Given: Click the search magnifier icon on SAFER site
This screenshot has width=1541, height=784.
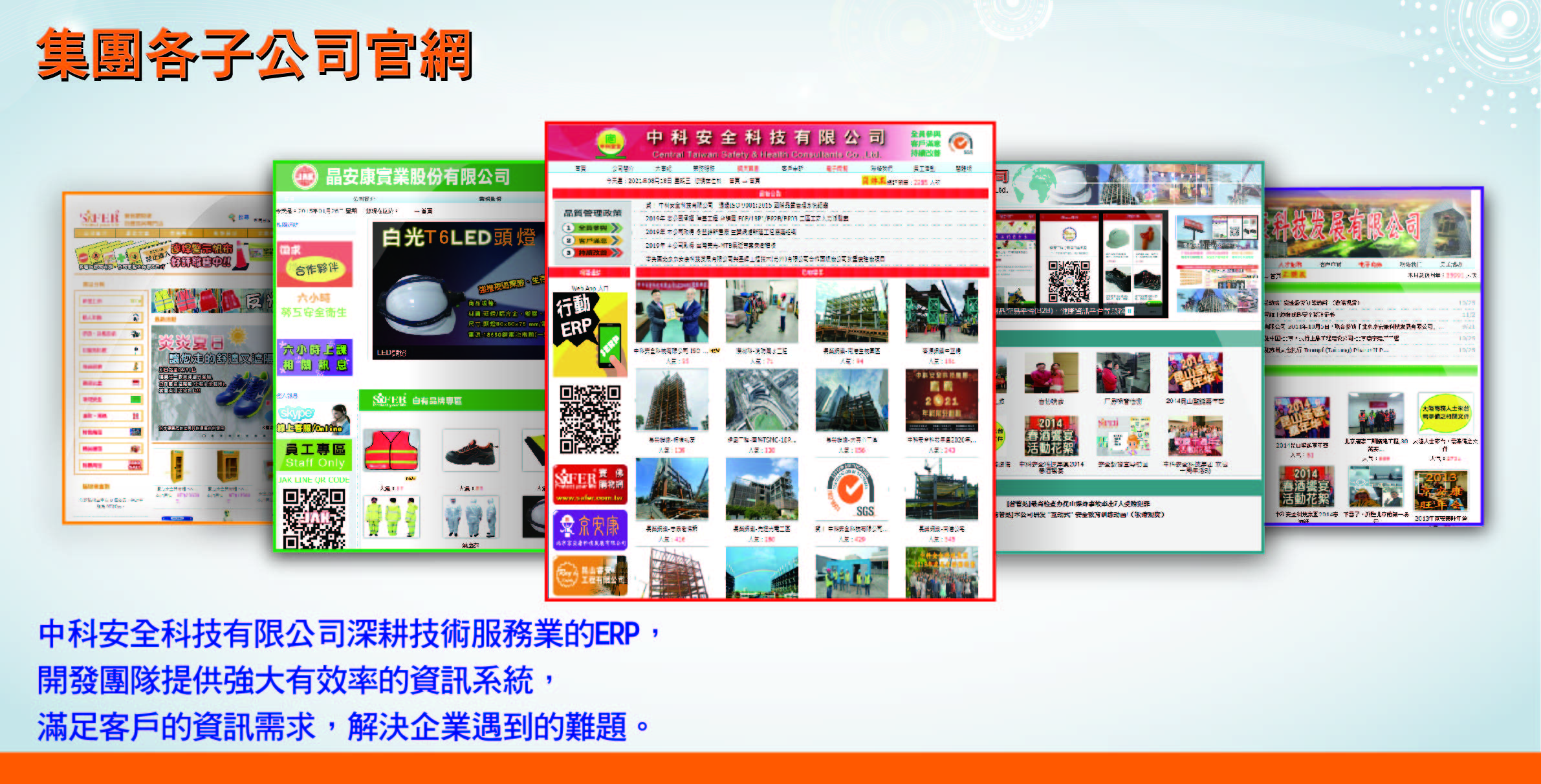Looking at the screenshot, I should (x=233, y=217).
